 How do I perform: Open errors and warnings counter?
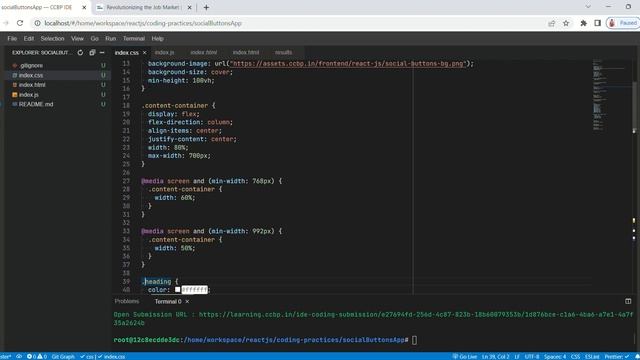click(37, 357)
